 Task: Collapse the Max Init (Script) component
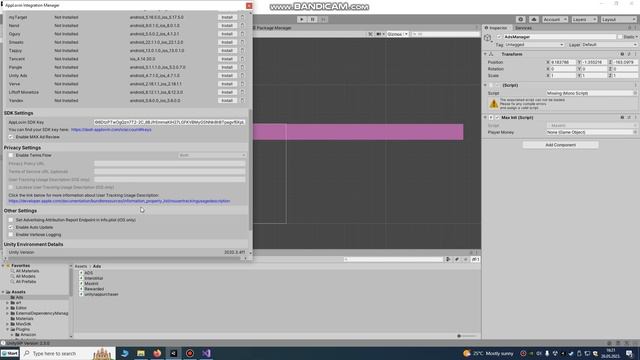point(485,118)
